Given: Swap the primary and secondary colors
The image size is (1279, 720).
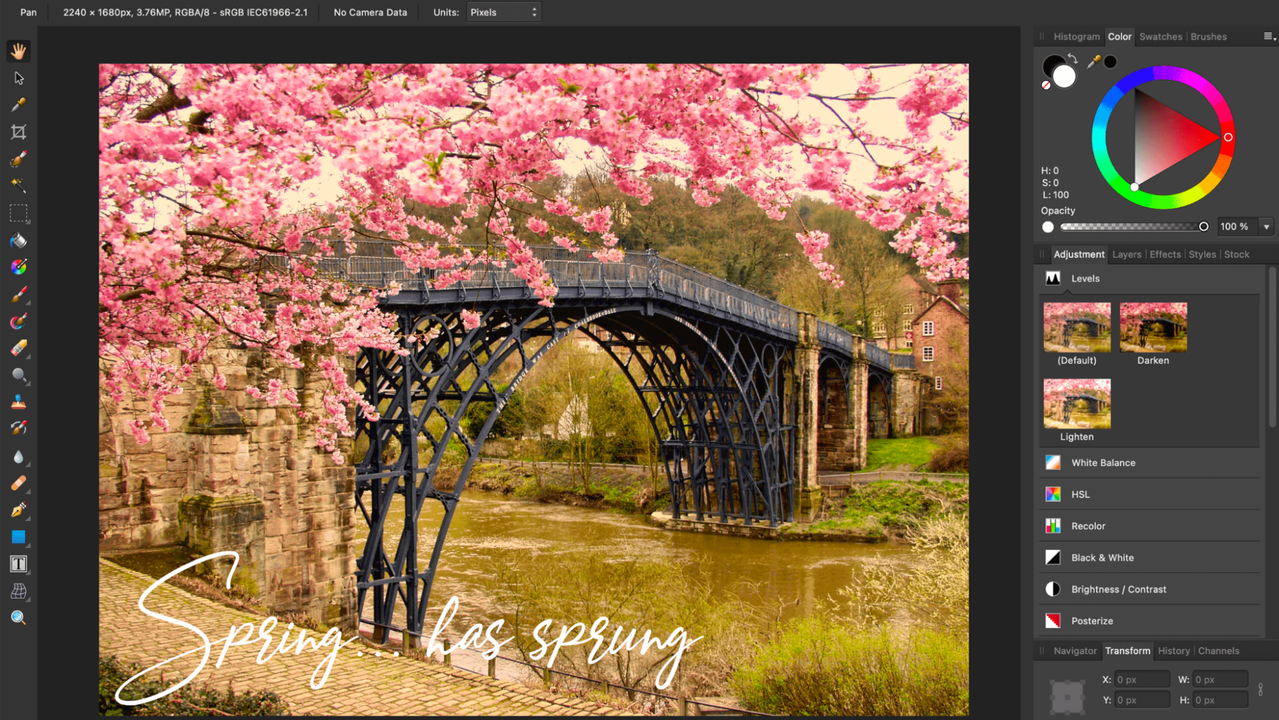Looking at the screenshot, I should [1072, 59].
